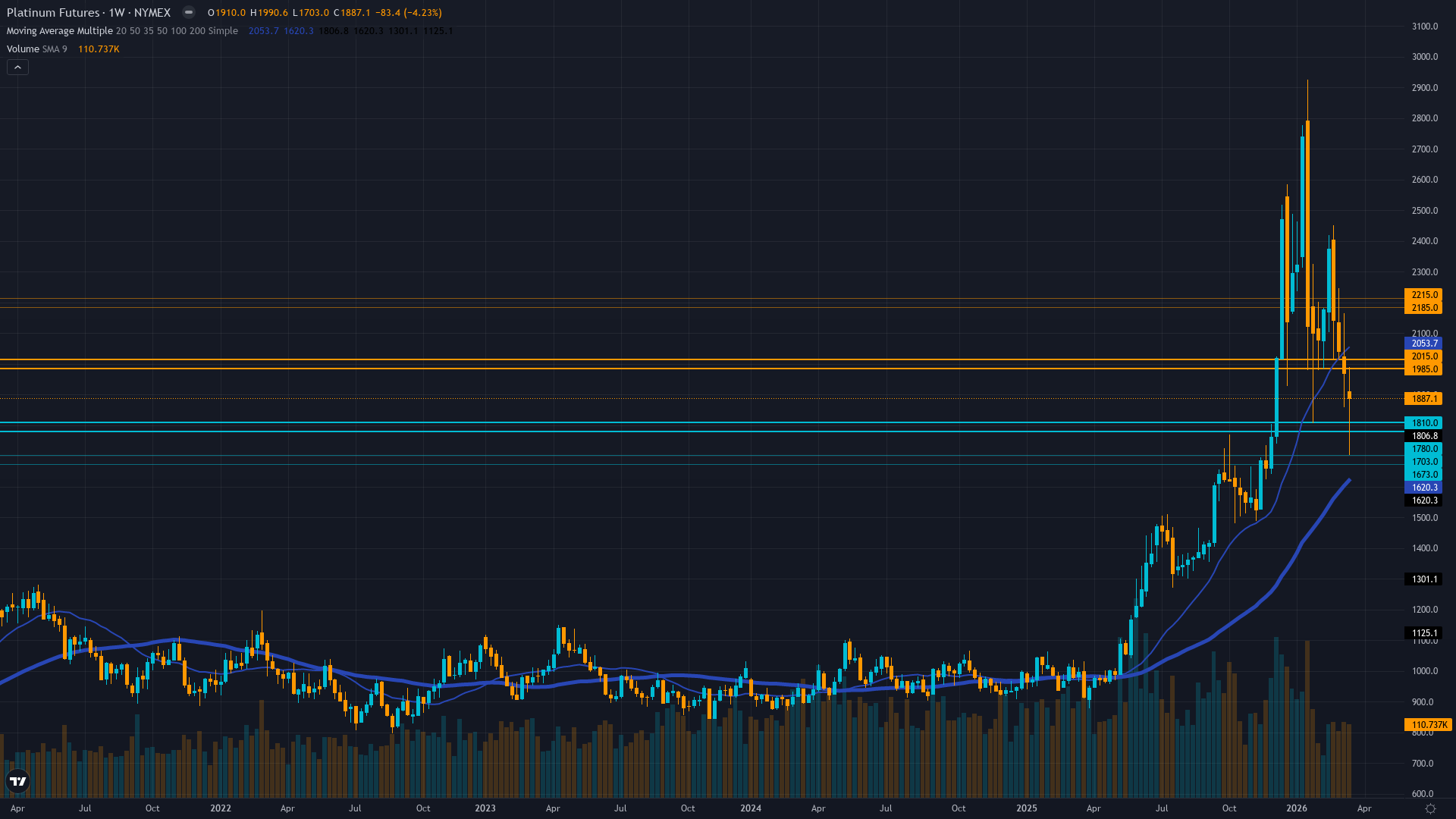Image resolution: width=1456 pixels, height=819 pixels.
Task: Click the 1673.0 cyan price label
Action: (1424, 475)
